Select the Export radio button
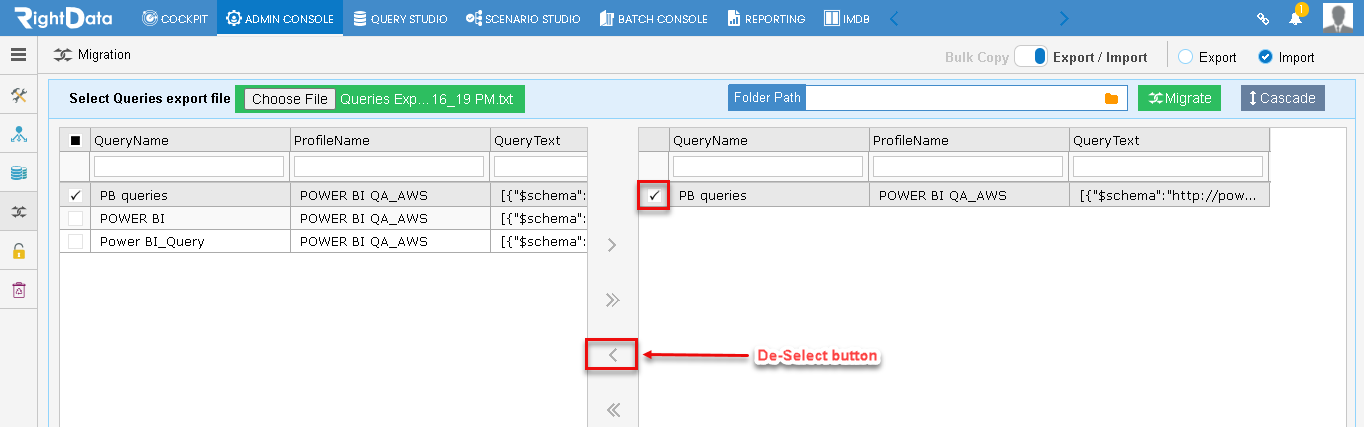This screenshot has height=427, width=1364. coord(1186,57)
